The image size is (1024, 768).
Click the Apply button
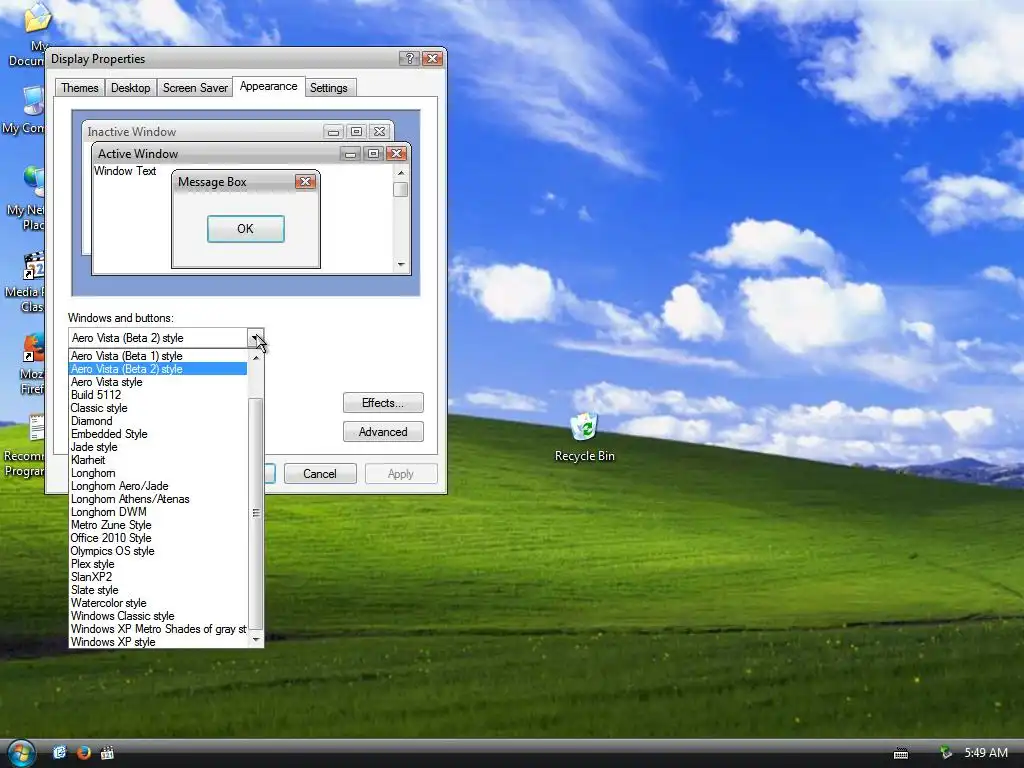tap(400, 473)
